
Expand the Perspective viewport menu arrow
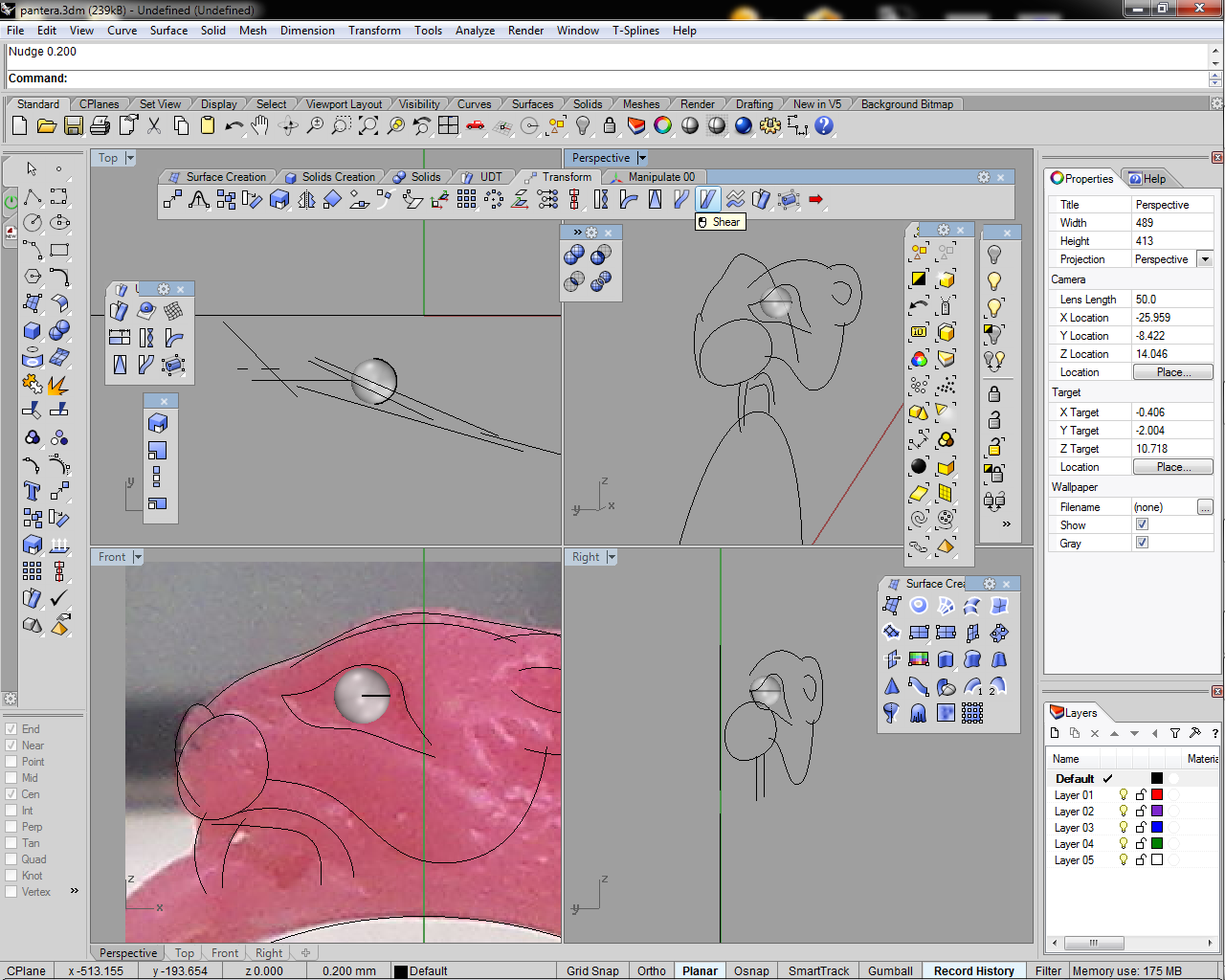tap(642, 158)
